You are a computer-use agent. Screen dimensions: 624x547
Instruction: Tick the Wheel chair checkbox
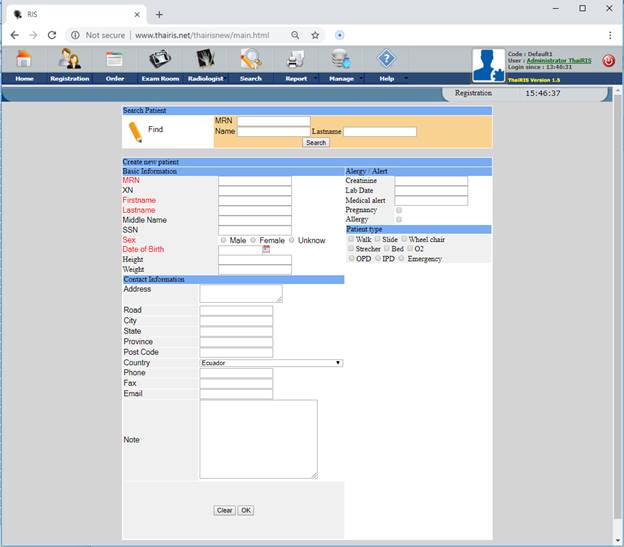coord(404,239)
